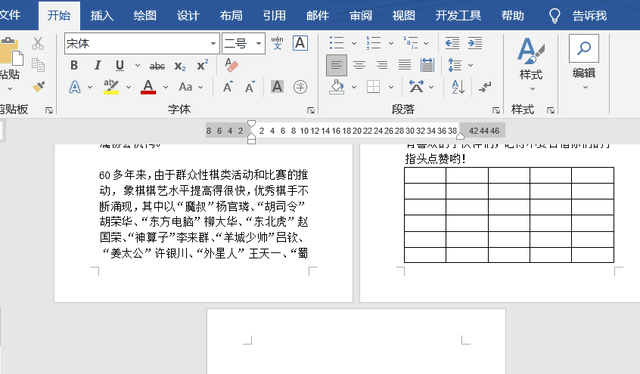Apply yellow text highlight color
Image resolution: width=640 pixels, height=374 pixels.
click(x=111, y=87)
